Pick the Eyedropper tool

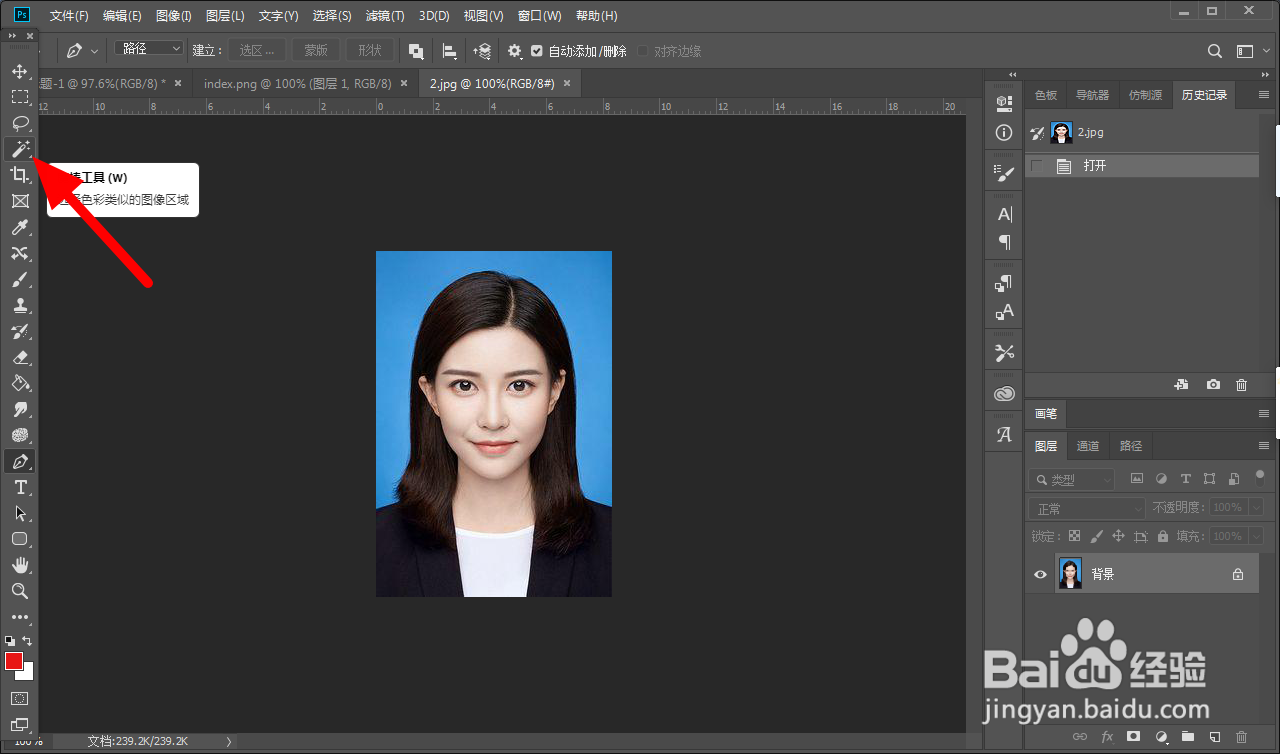click(x=19, y=227)
